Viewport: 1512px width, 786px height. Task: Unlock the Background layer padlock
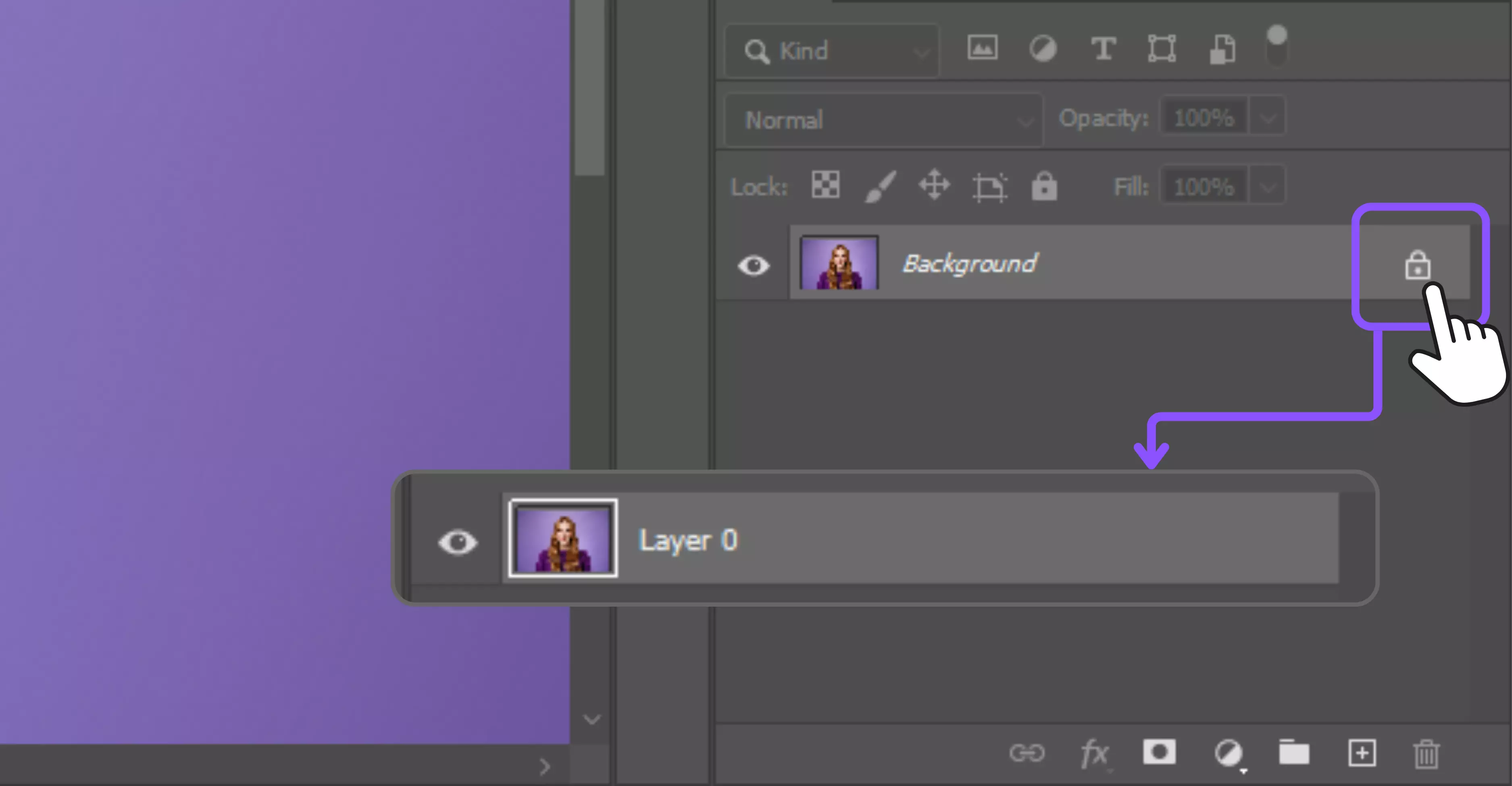click(1417, 265)
